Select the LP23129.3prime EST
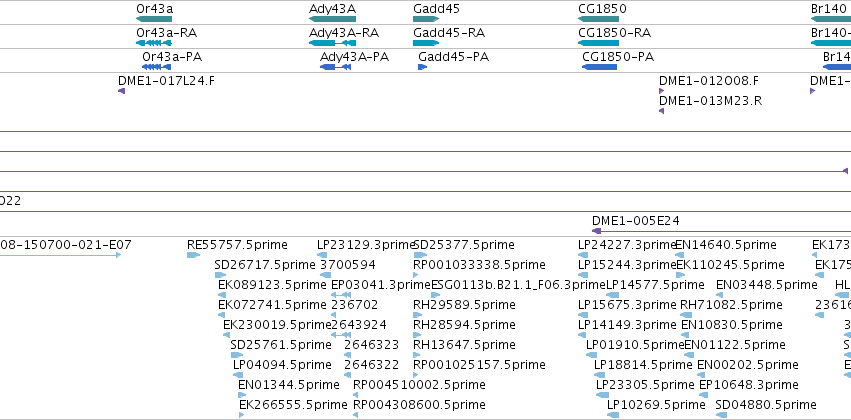This screenshot has width=851, height=420. click(322, 255)
